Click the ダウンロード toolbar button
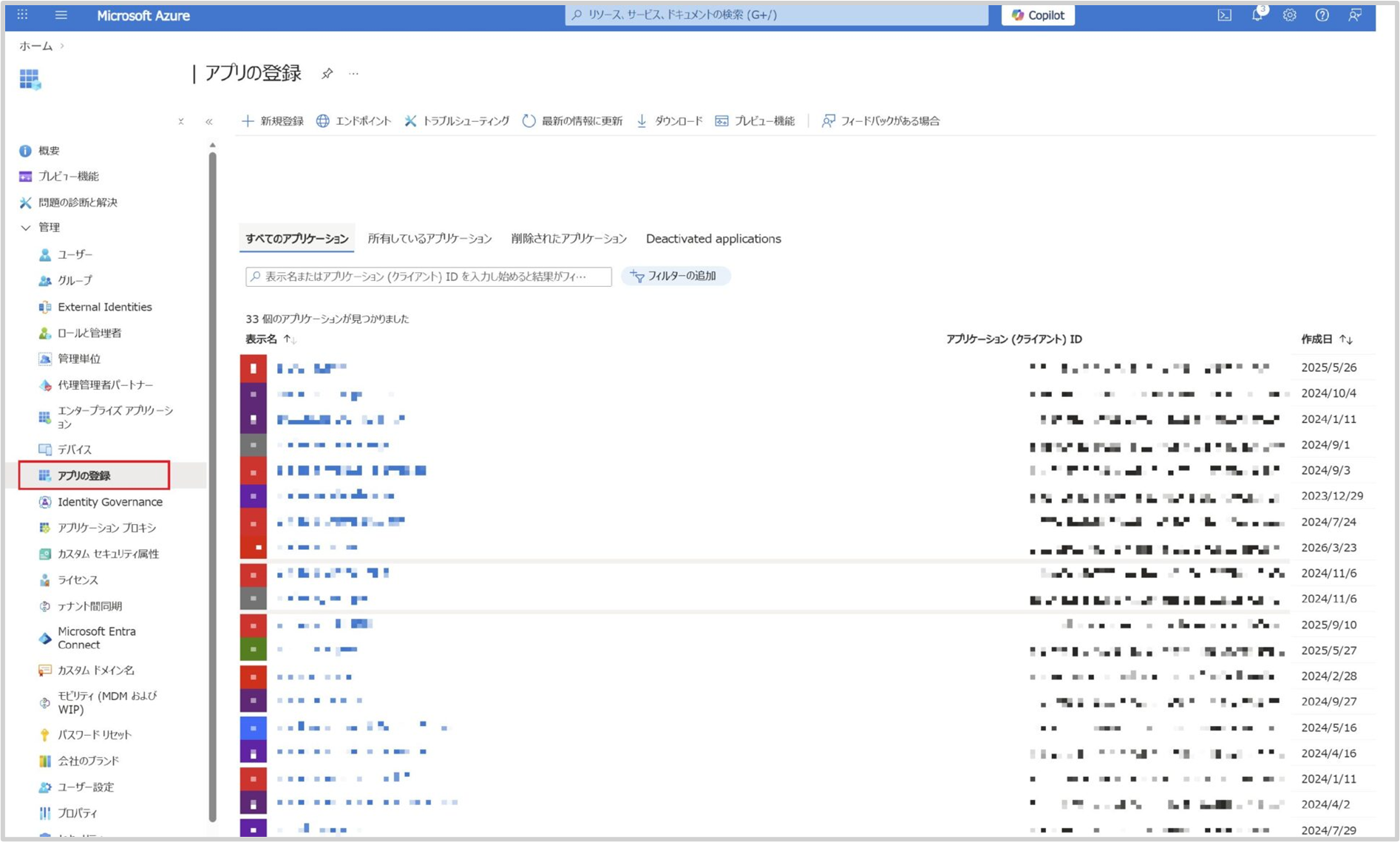Image resolution: width=1400 pixels, height=842 pixels. coord(670,120)
